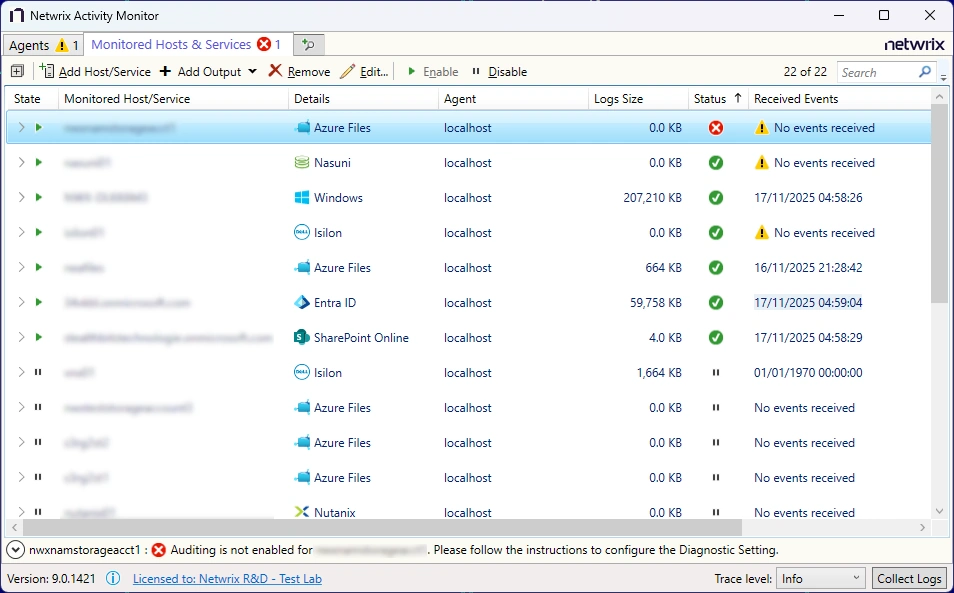Click the horizontal scrollbar of the table
This screenshot has width=954, height=593.
380,527
